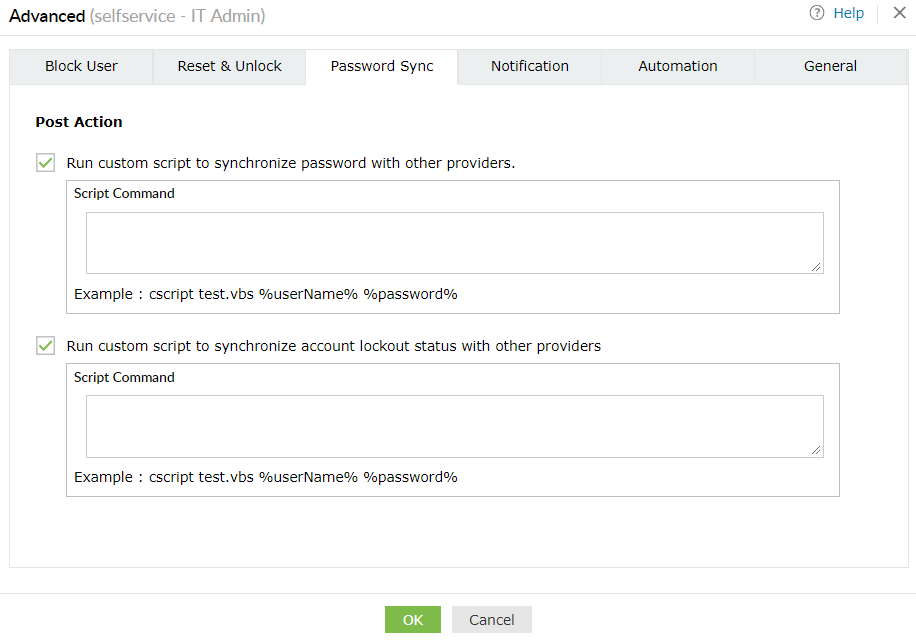Click the example text under the first script box
The image size is (916, 640).
(x=266, y=294)
